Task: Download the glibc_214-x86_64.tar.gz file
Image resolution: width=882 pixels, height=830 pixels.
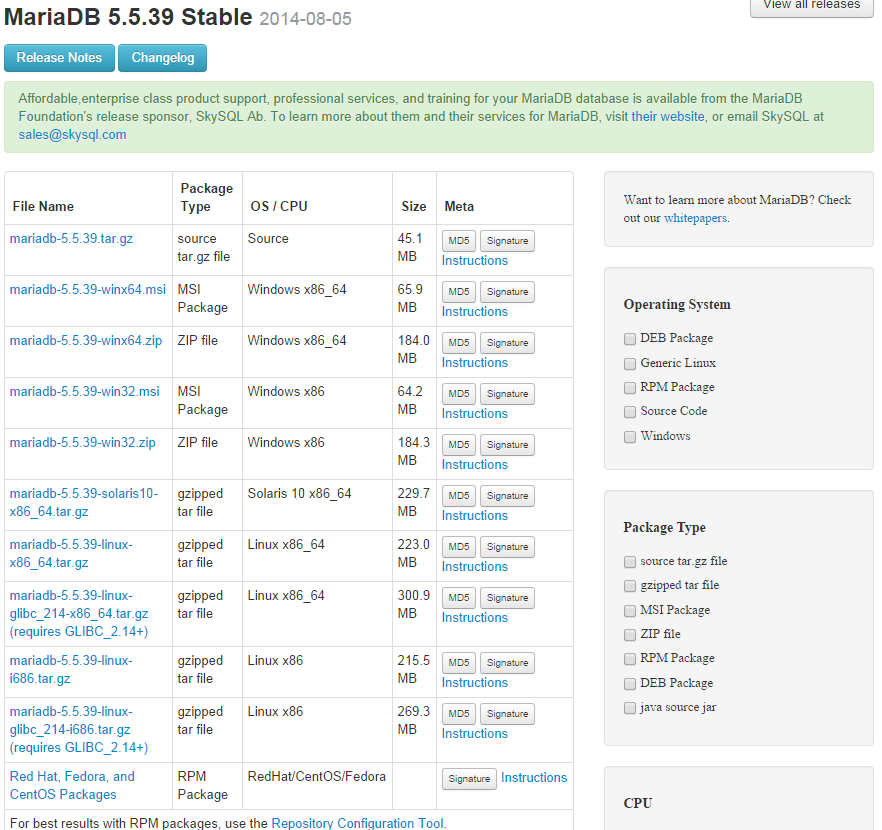Action: click(79, 614)
